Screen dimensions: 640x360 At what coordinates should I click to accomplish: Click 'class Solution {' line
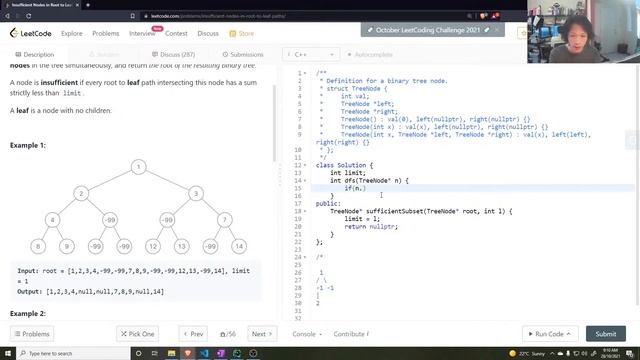pos(344,165)
